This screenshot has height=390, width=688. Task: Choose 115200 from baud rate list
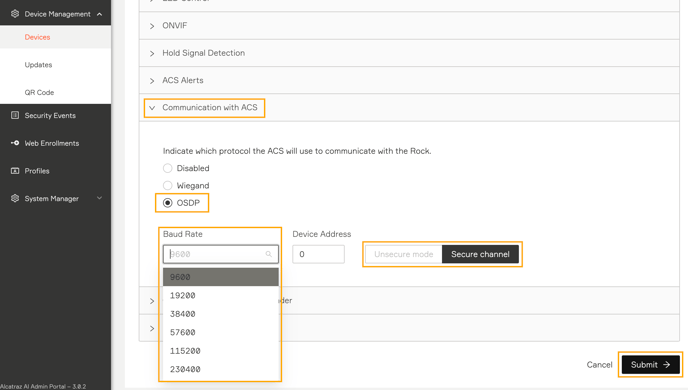[221, 351]
